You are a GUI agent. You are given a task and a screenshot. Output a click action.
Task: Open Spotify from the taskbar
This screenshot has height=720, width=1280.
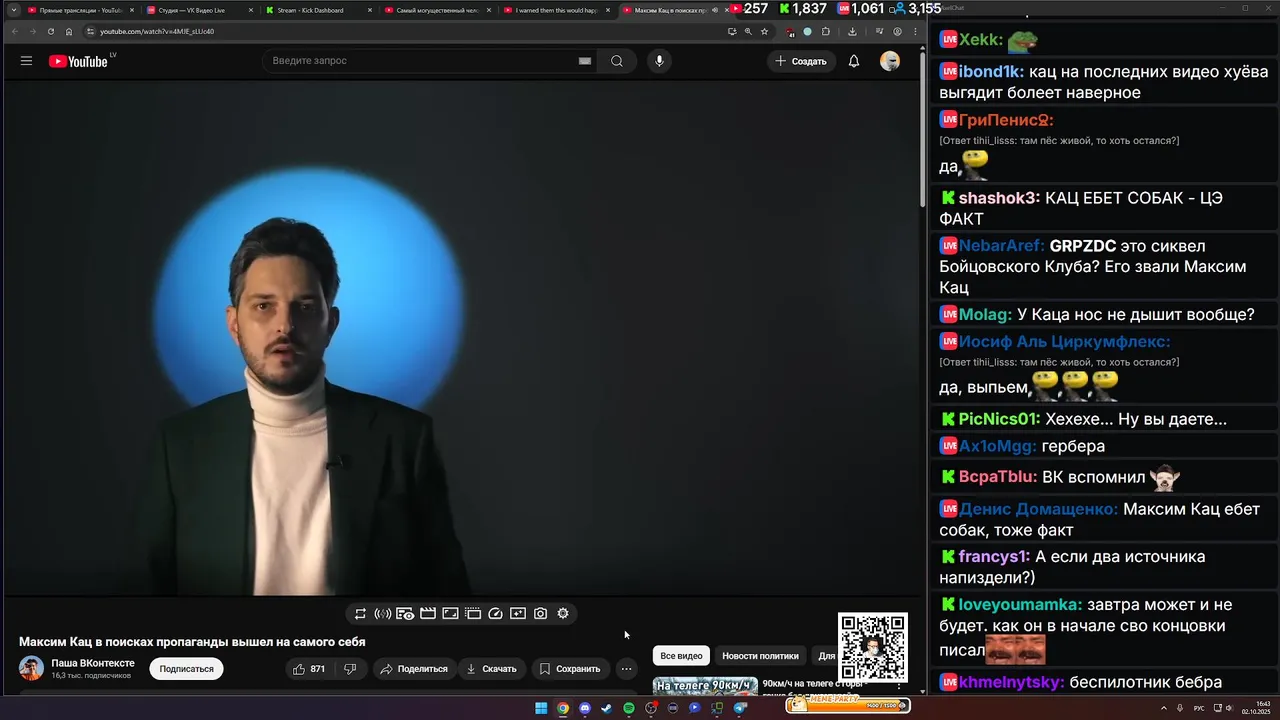(x=628, y=708)
